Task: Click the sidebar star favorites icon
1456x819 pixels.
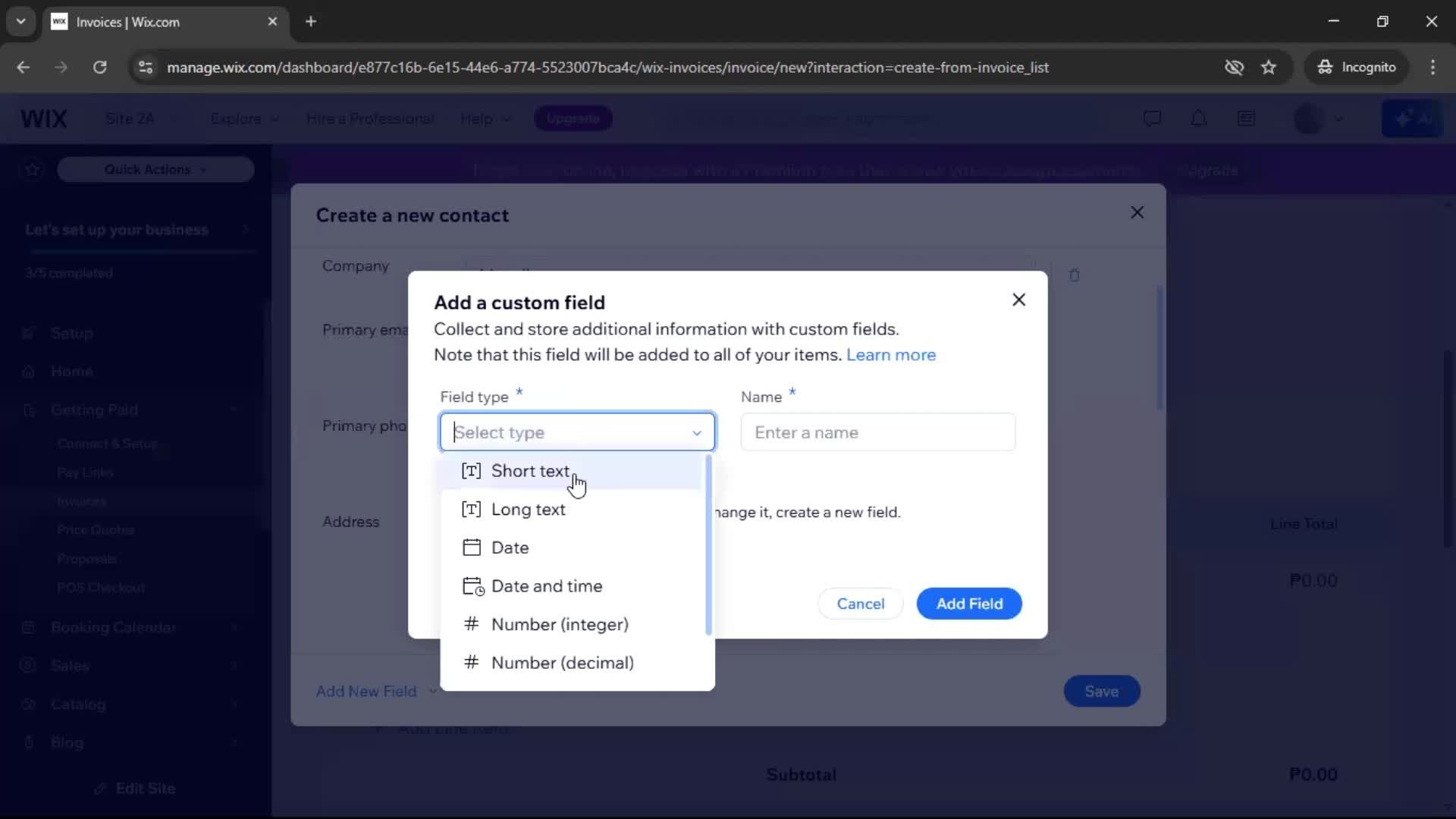Action: pyautogui.click(x=32, y=169)
